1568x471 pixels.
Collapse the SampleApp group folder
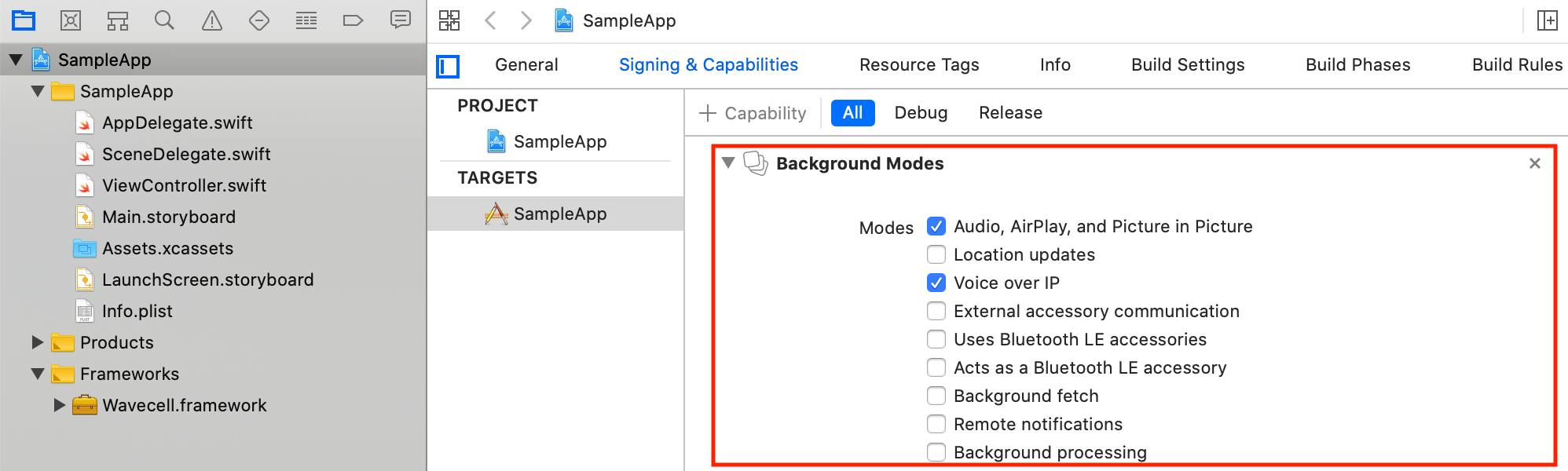(x=38, y=91)
